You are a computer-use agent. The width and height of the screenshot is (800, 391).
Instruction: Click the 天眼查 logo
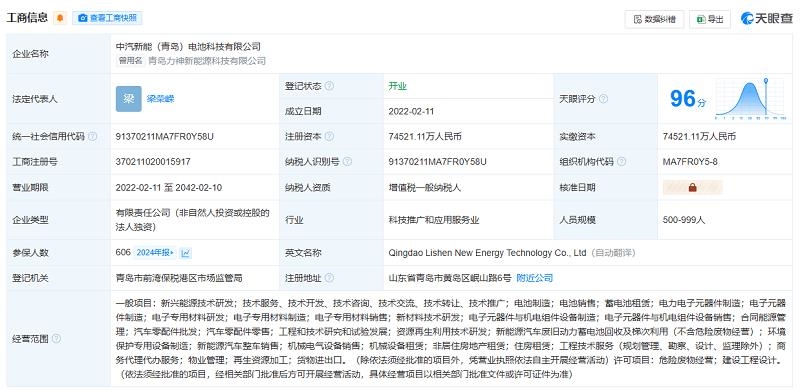[767, 19]
